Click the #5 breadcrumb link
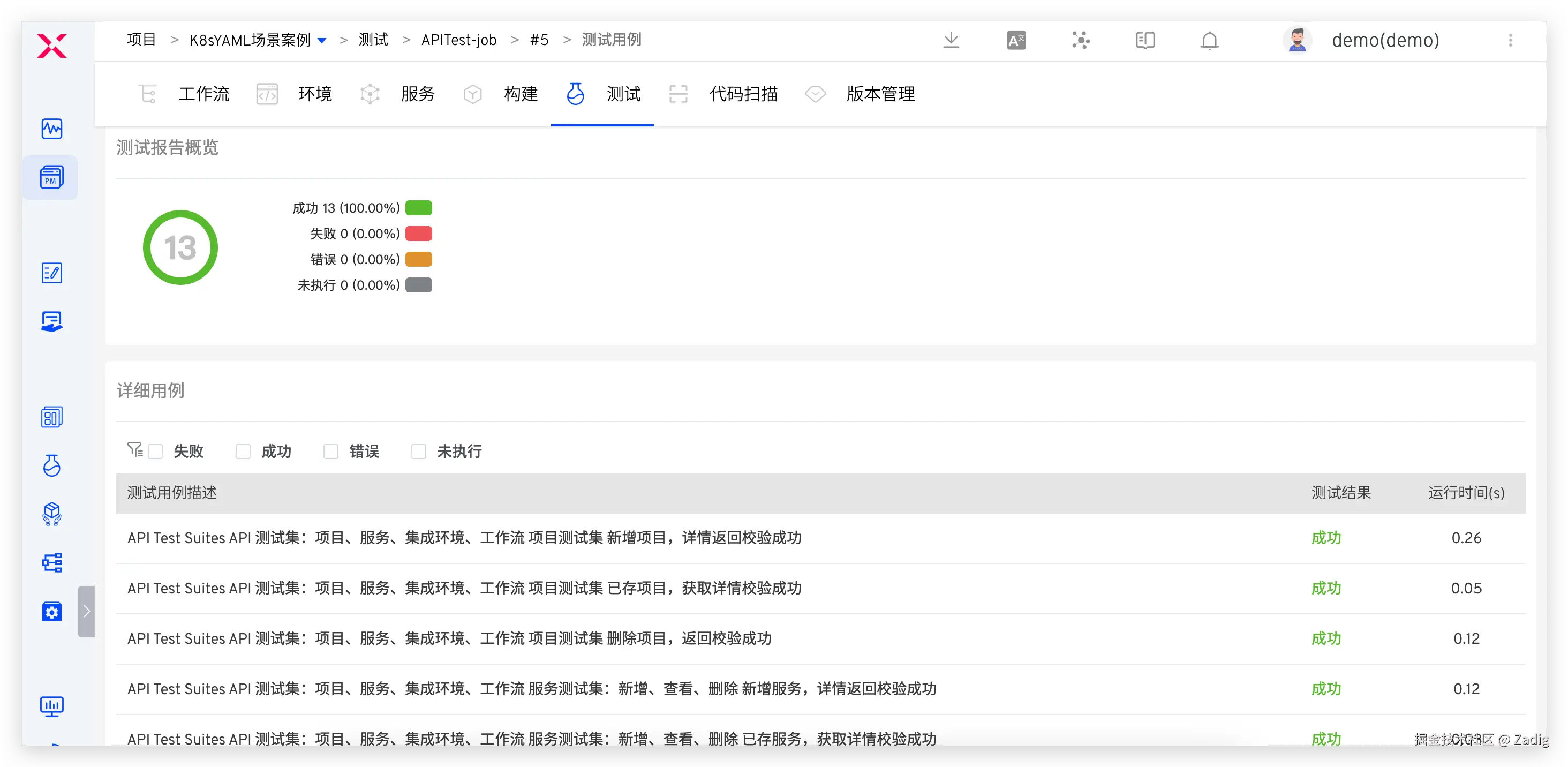The height and width of the screenshot is (767, 1568). tap(539, 40)
